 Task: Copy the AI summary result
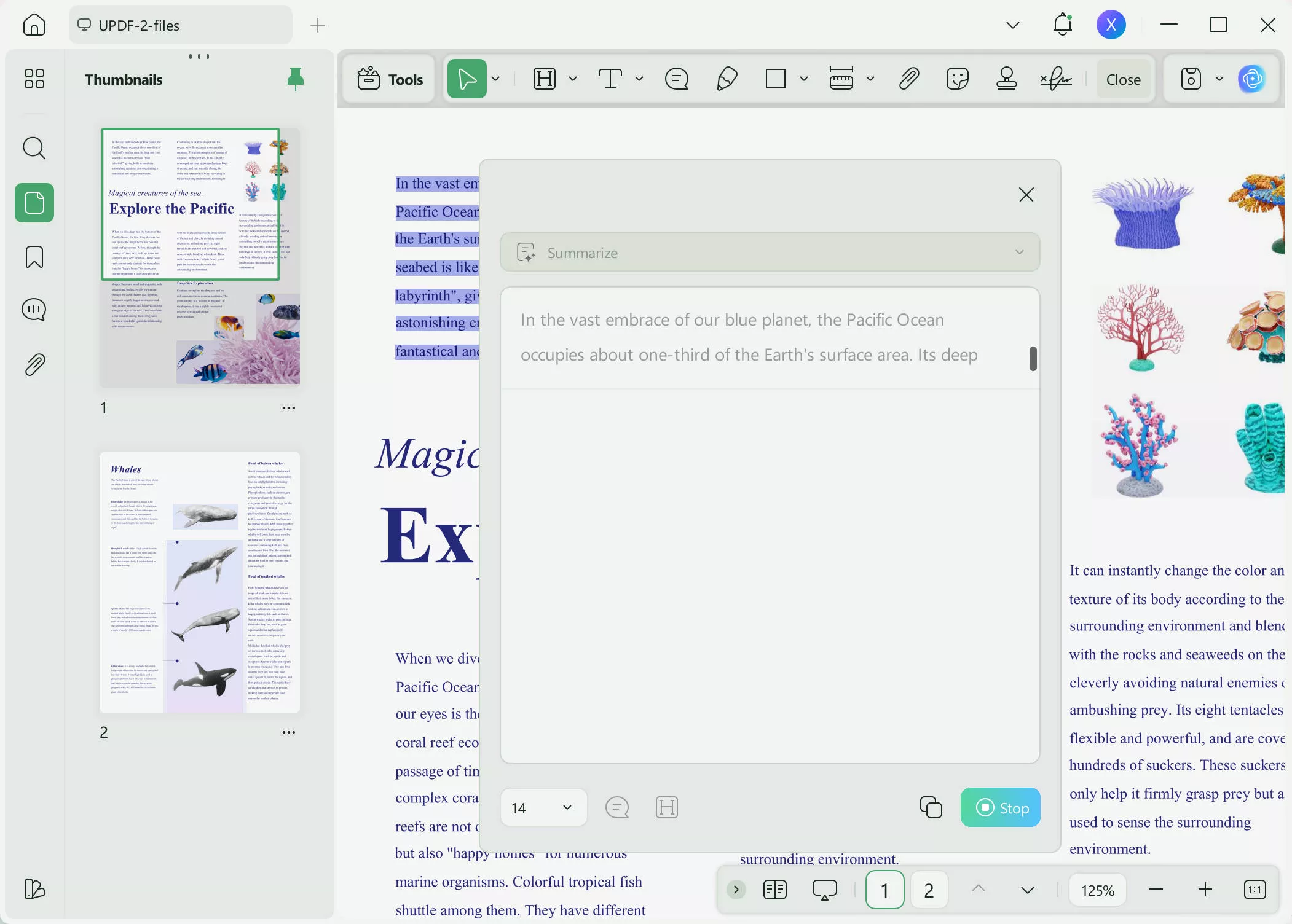tap(931, 807)
